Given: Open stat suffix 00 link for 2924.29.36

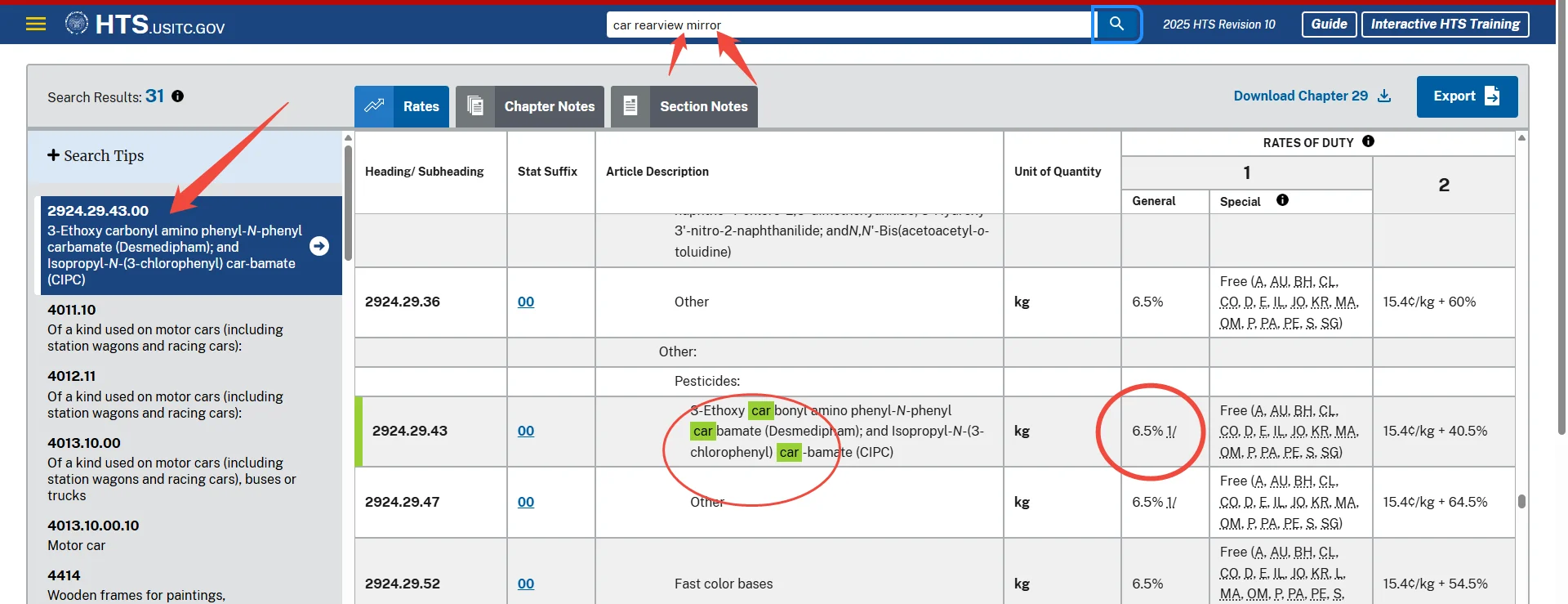Looking at the screenshot, I should 526,302.
